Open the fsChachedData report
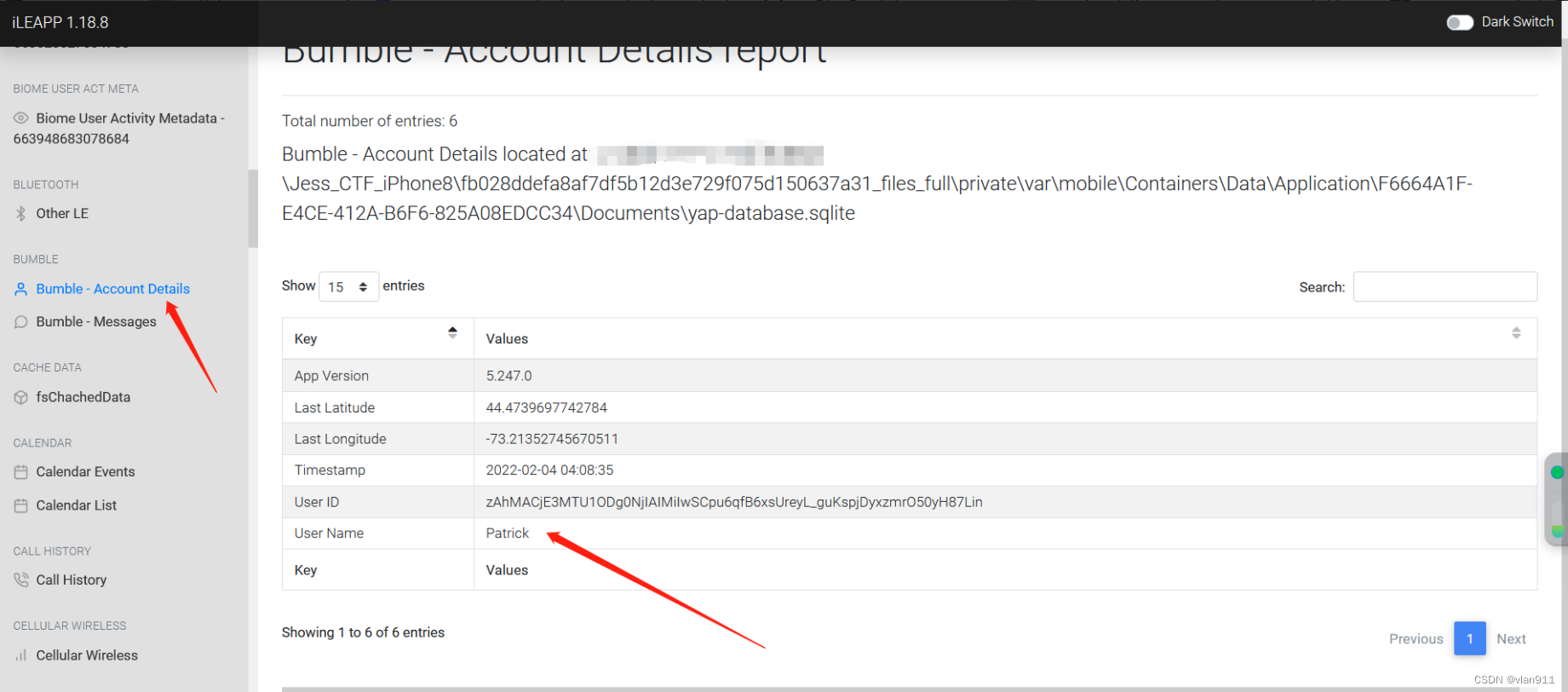Viewport: 1568px width, 692px height. point(83,397)
